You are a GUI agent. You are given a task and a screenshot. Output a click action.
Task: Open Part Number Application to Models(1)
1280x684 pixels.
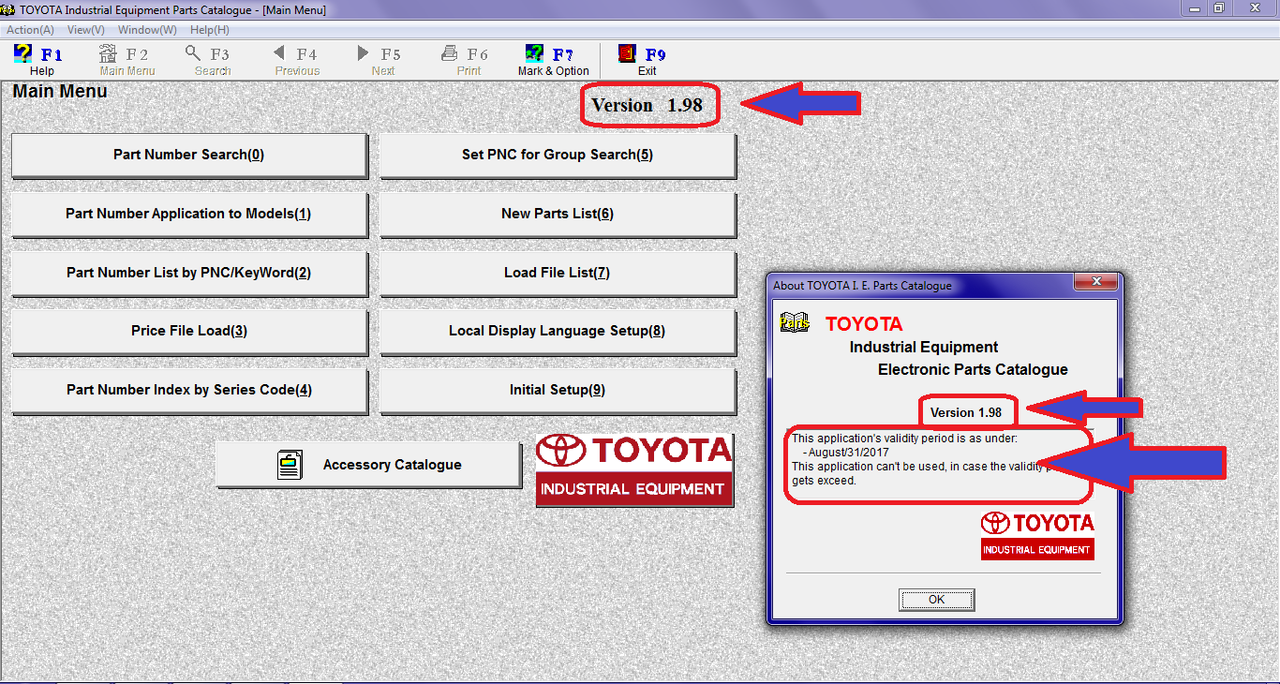coord(189,214)
